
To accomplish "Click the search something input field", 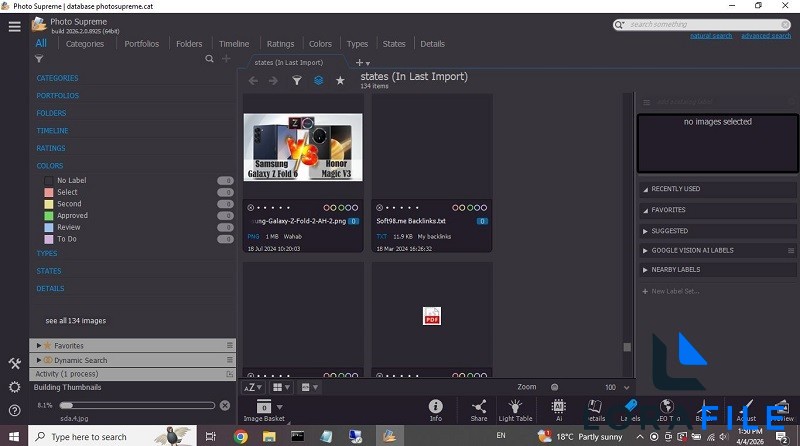I will tap(702, 24).
